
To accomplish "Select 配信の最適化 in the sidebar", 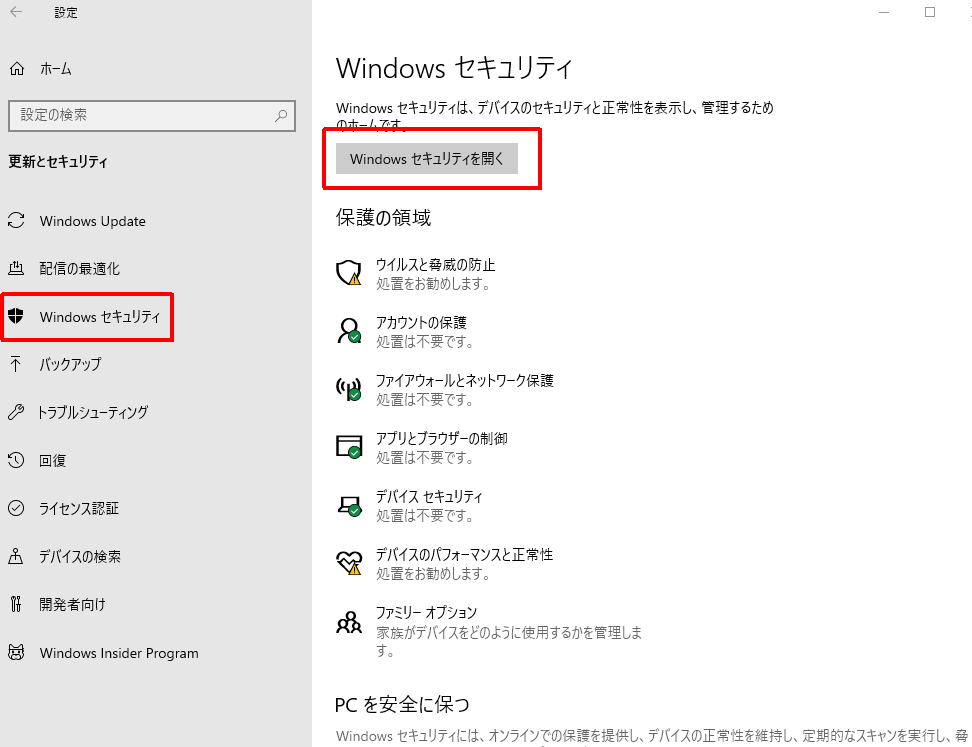I will point(79,269).
